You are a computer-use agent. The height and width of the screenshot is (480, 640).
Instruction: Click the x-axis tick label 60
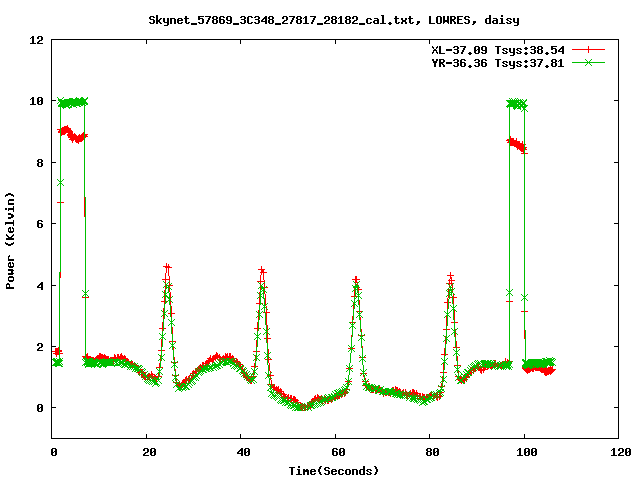tap(335, 452)
